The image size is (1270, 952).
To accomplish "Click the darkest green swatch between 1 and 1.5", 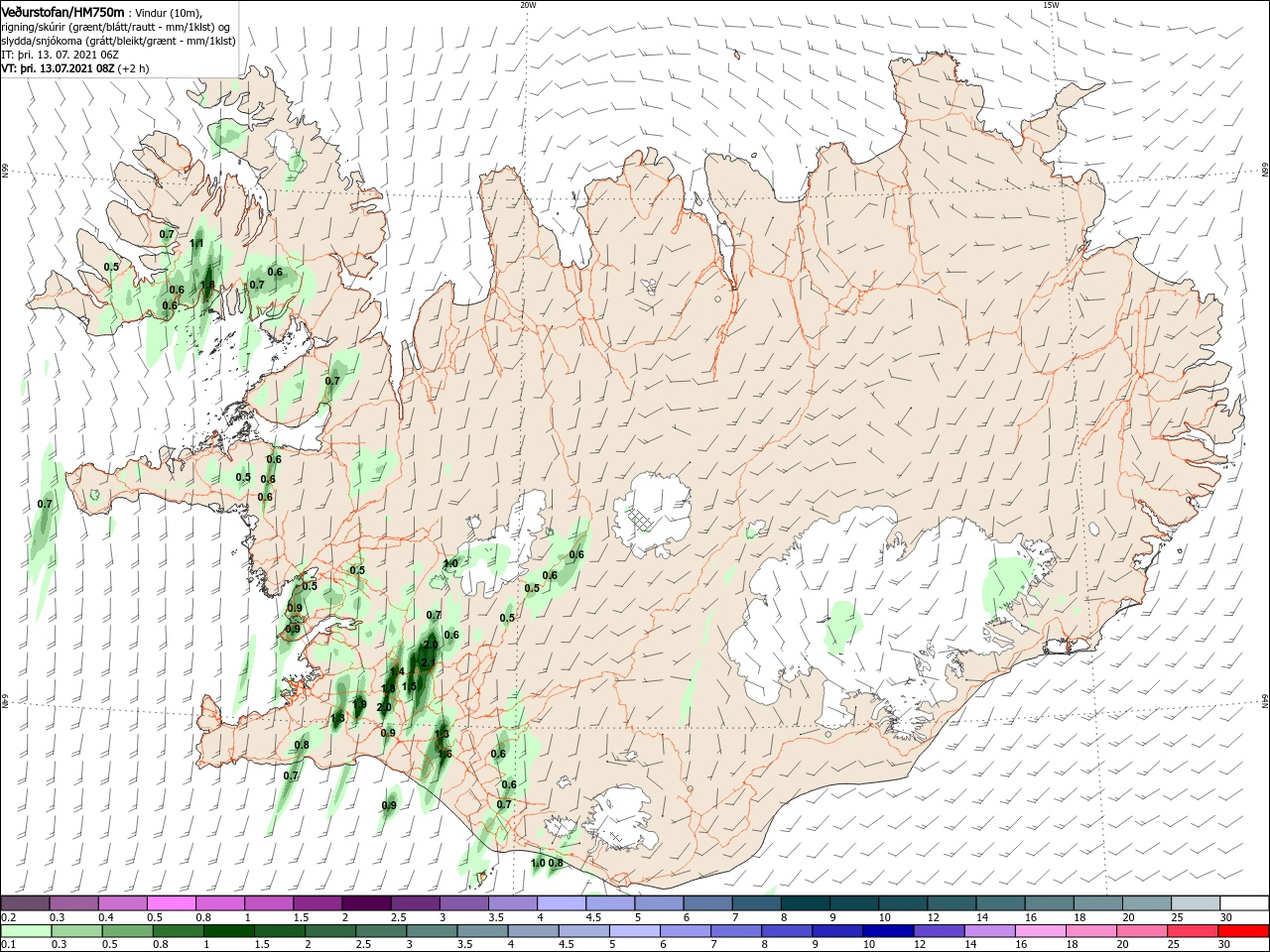I will pos(230,930).
